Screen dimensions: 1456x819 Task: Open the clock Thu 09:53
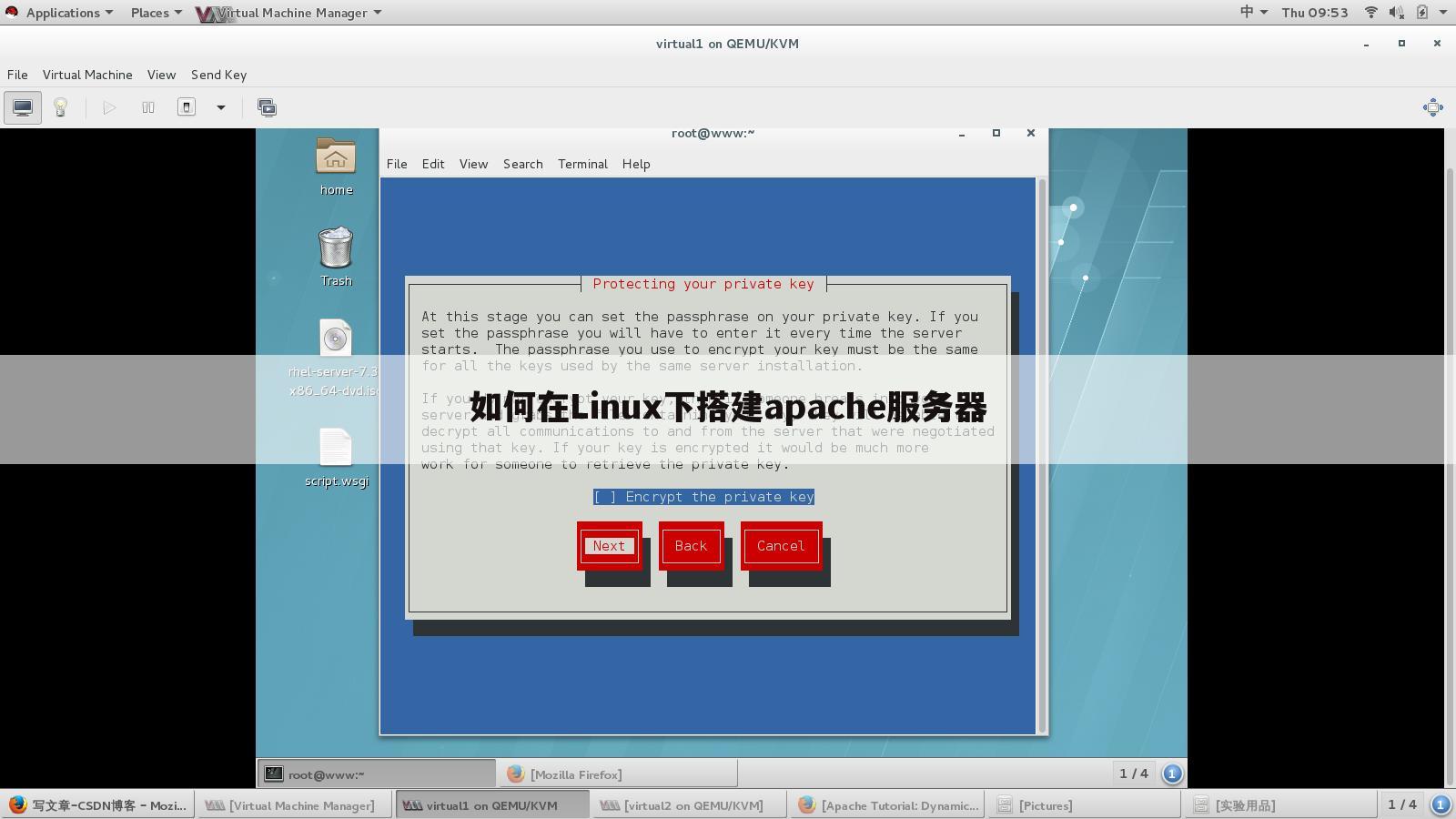click(x=1315, y=13)
